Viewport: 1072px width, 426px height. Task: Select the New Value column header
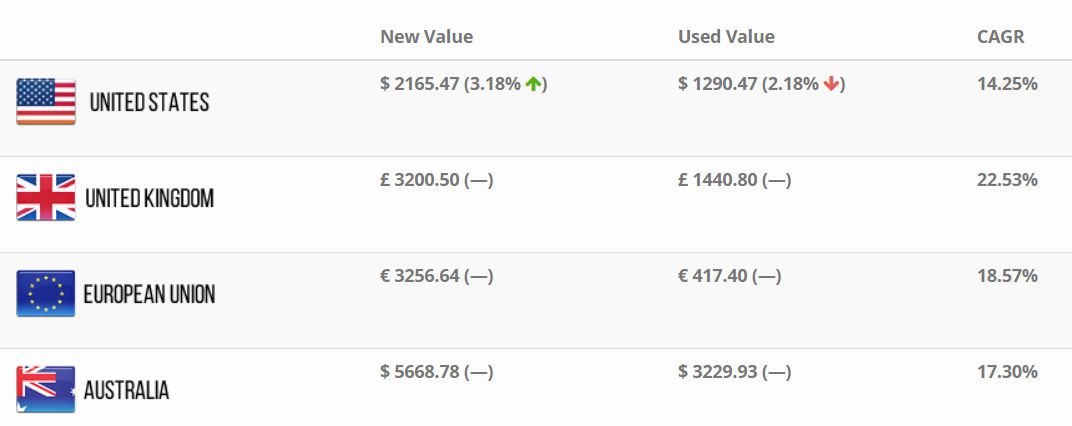pyautogui.click(x=427, y=37)
